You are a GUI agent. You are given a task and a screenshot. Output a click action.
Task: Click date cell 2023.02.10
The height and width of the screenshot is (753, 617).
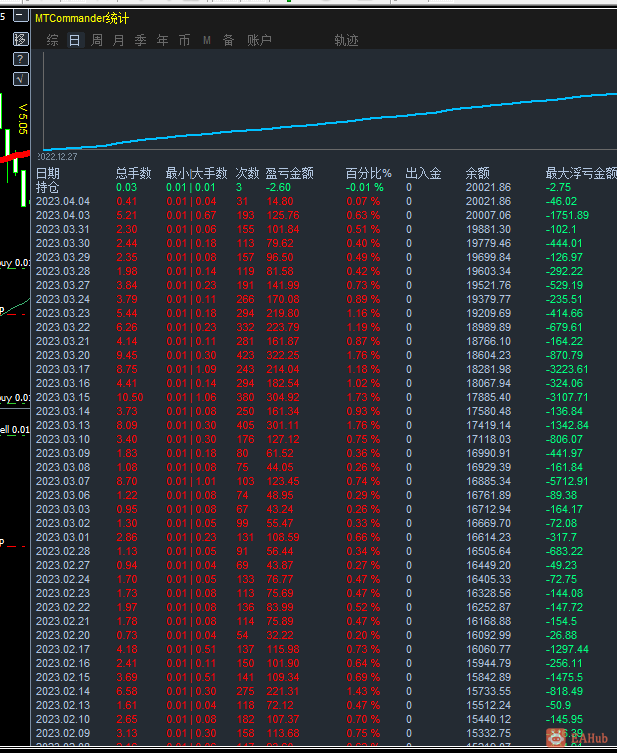(63, 719)
